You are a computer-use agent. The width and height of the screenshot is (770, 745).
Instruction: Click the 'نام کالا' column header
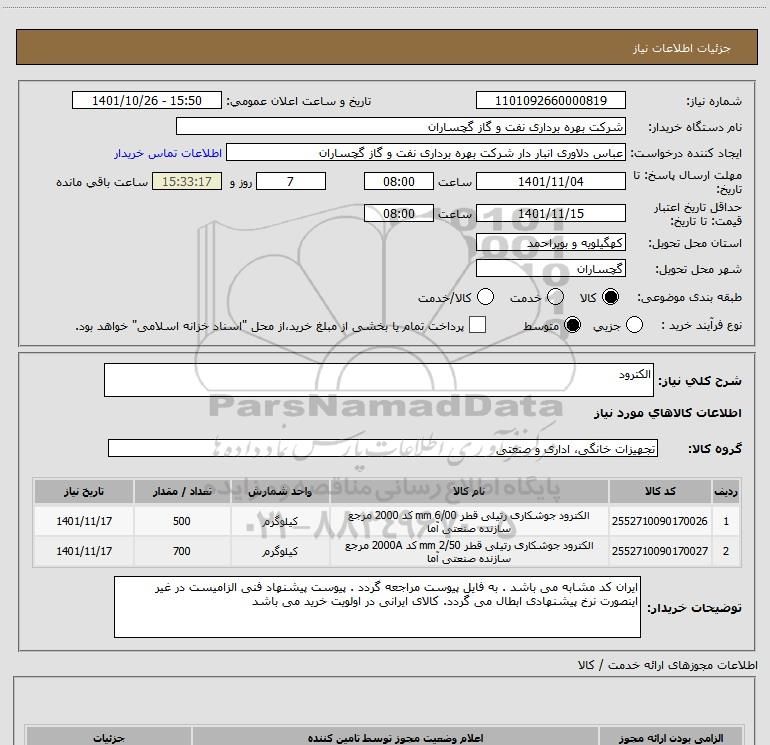[469, 491]
